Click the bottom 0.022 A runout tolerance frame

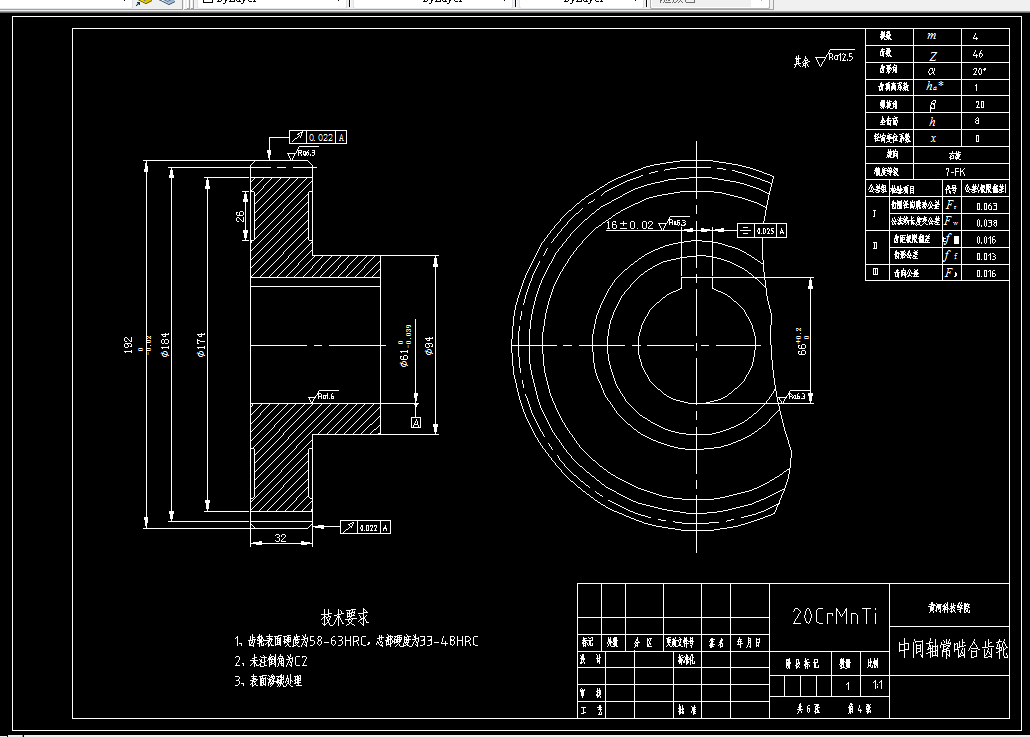tap(365, 527)
